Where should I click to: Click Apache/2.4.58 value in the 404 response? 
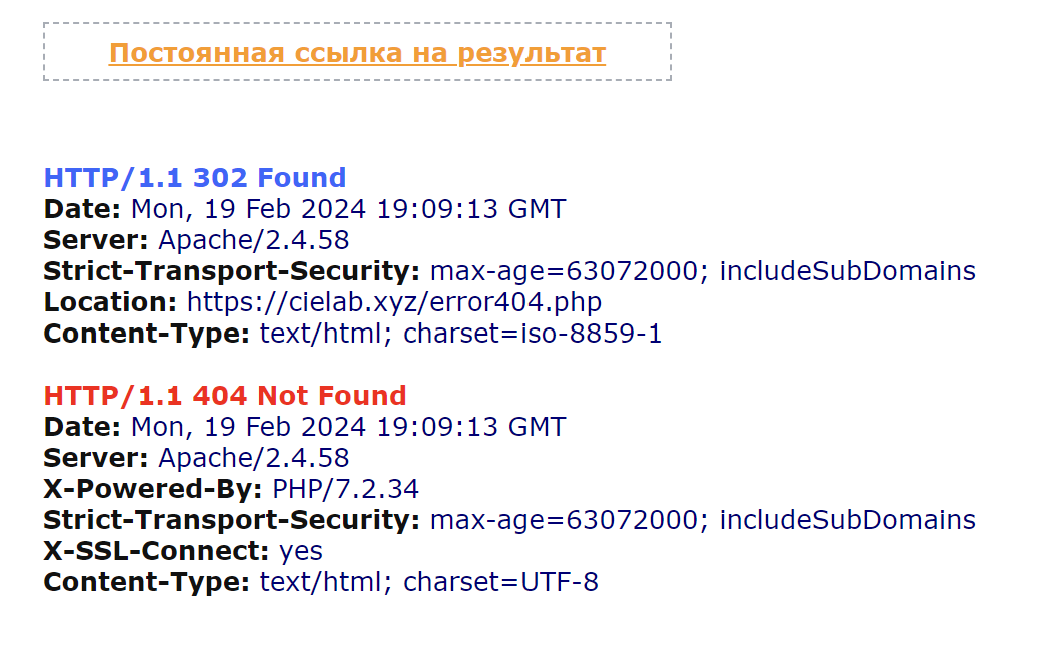[x=254, y=458]
